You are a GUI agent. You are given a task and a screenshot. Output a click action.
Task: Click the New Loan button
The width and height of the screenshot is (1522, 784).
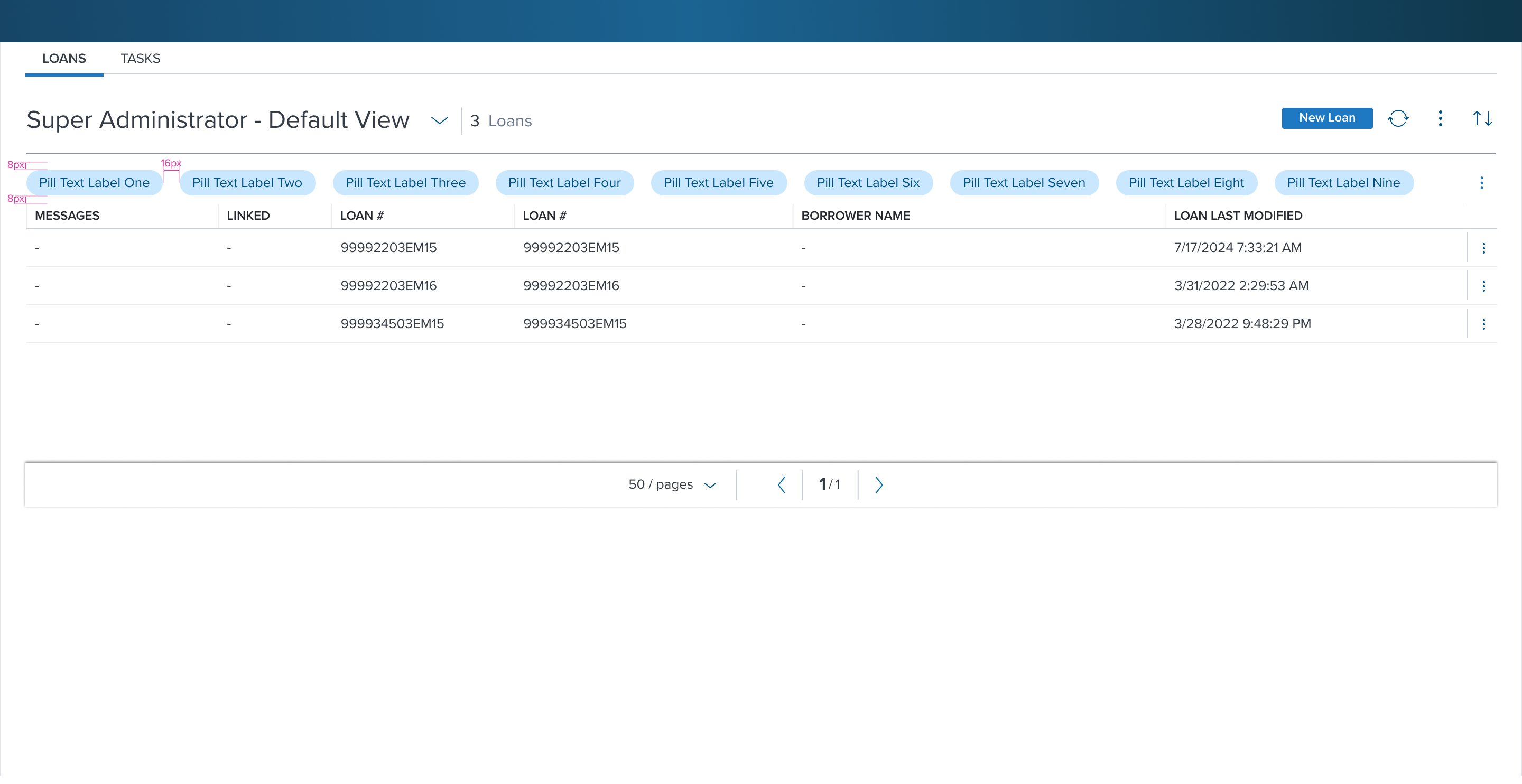click(1326, 118)
